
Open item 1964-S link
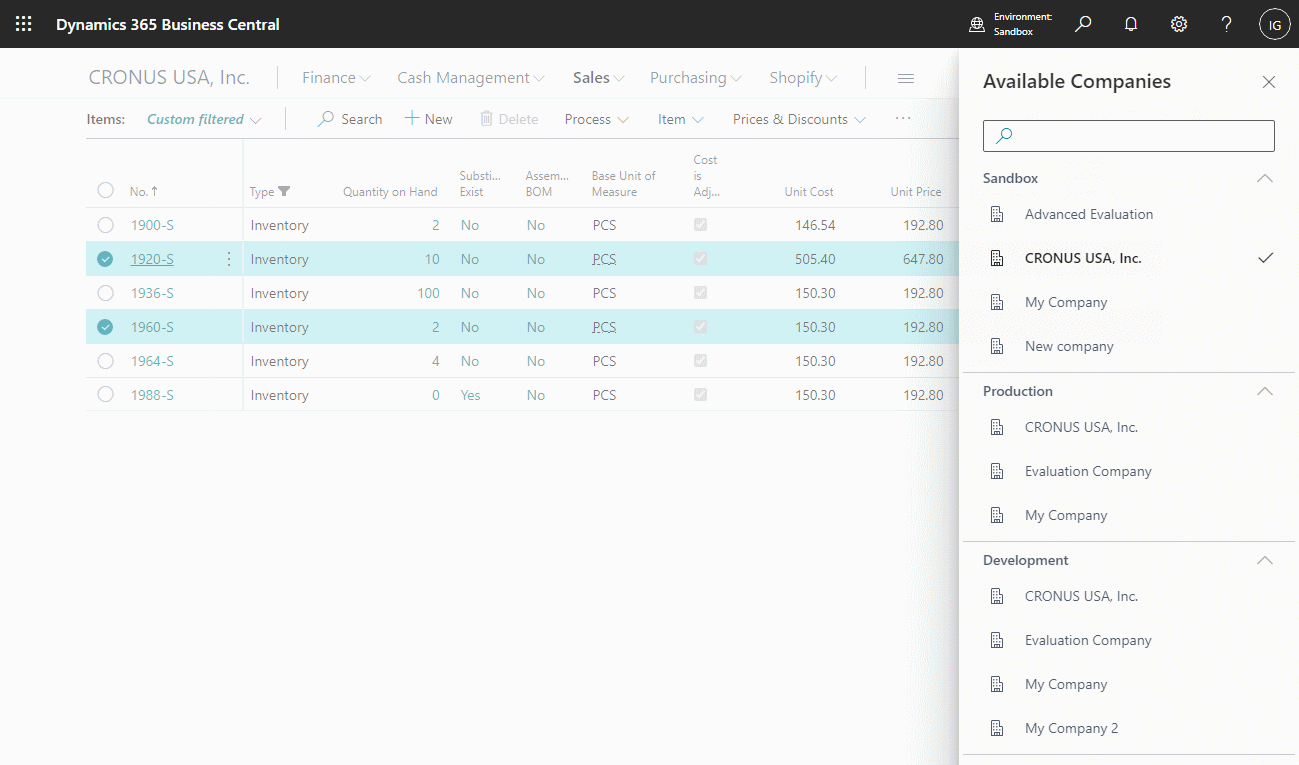coord(152,361)
